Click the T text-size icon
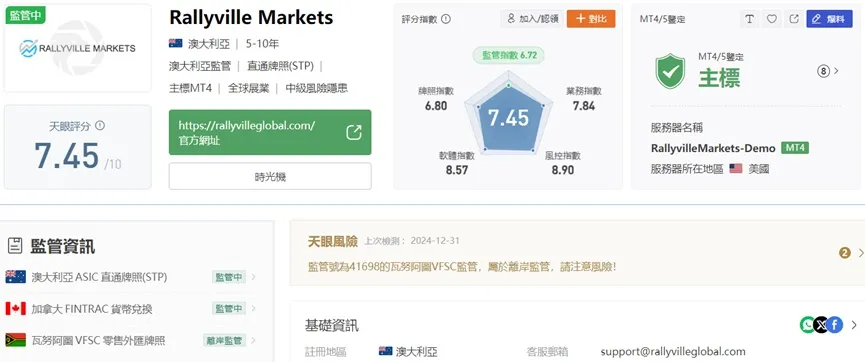 click(x=749, y=19)
